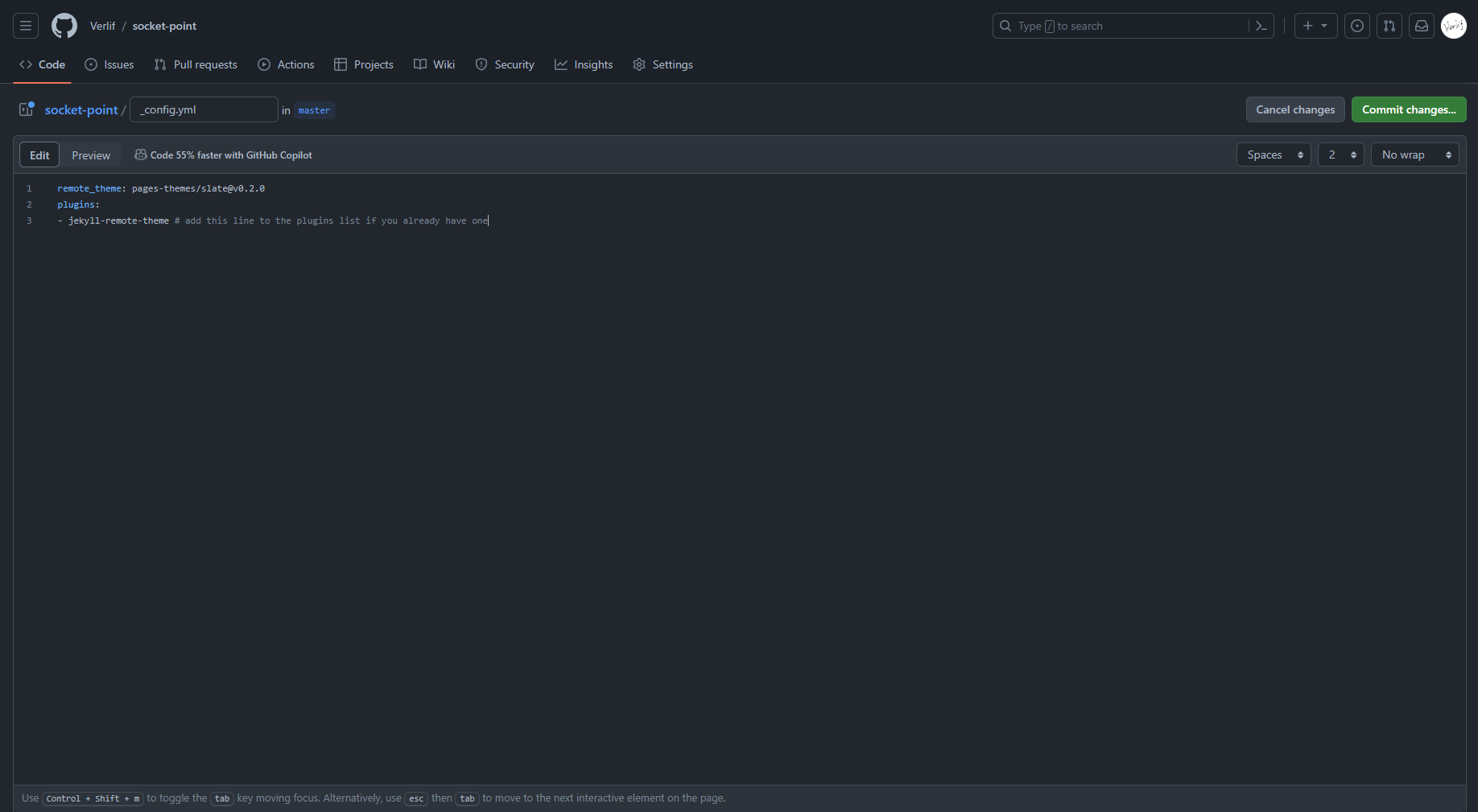This screenshot has width=1478, height=812.
Task: Click the Copilot icon near the editor toolbar
Action: [x=141, y=155]
